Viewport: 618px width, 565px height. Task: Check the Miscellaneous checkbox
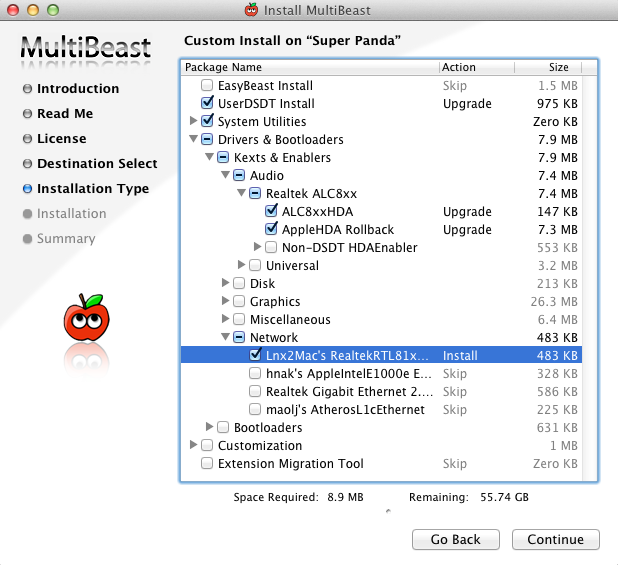[x=239, y=319]
